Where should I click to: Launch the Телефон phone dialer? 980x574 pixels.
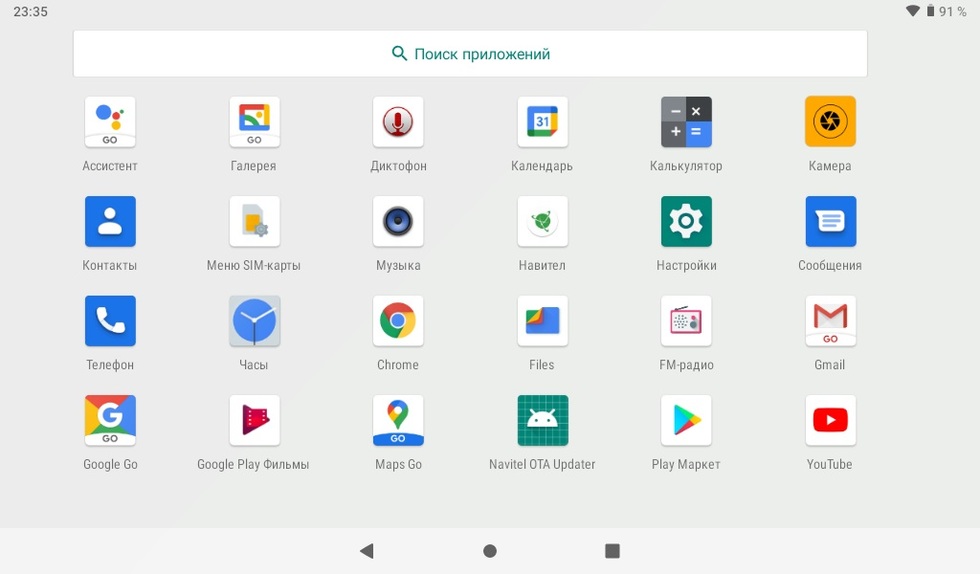point(110,321)
